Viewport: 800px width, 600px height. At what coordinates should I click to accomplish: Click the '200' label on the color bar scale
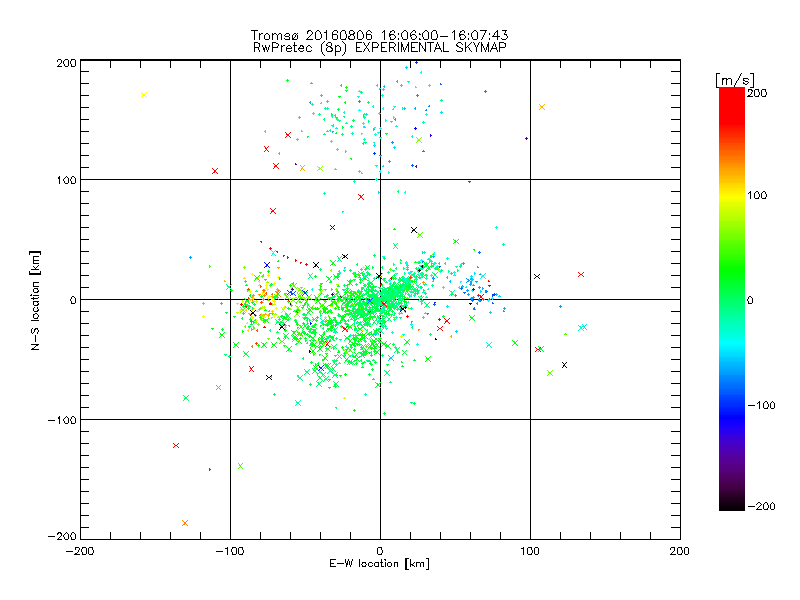pyautogui.click(x=757, y=93)
